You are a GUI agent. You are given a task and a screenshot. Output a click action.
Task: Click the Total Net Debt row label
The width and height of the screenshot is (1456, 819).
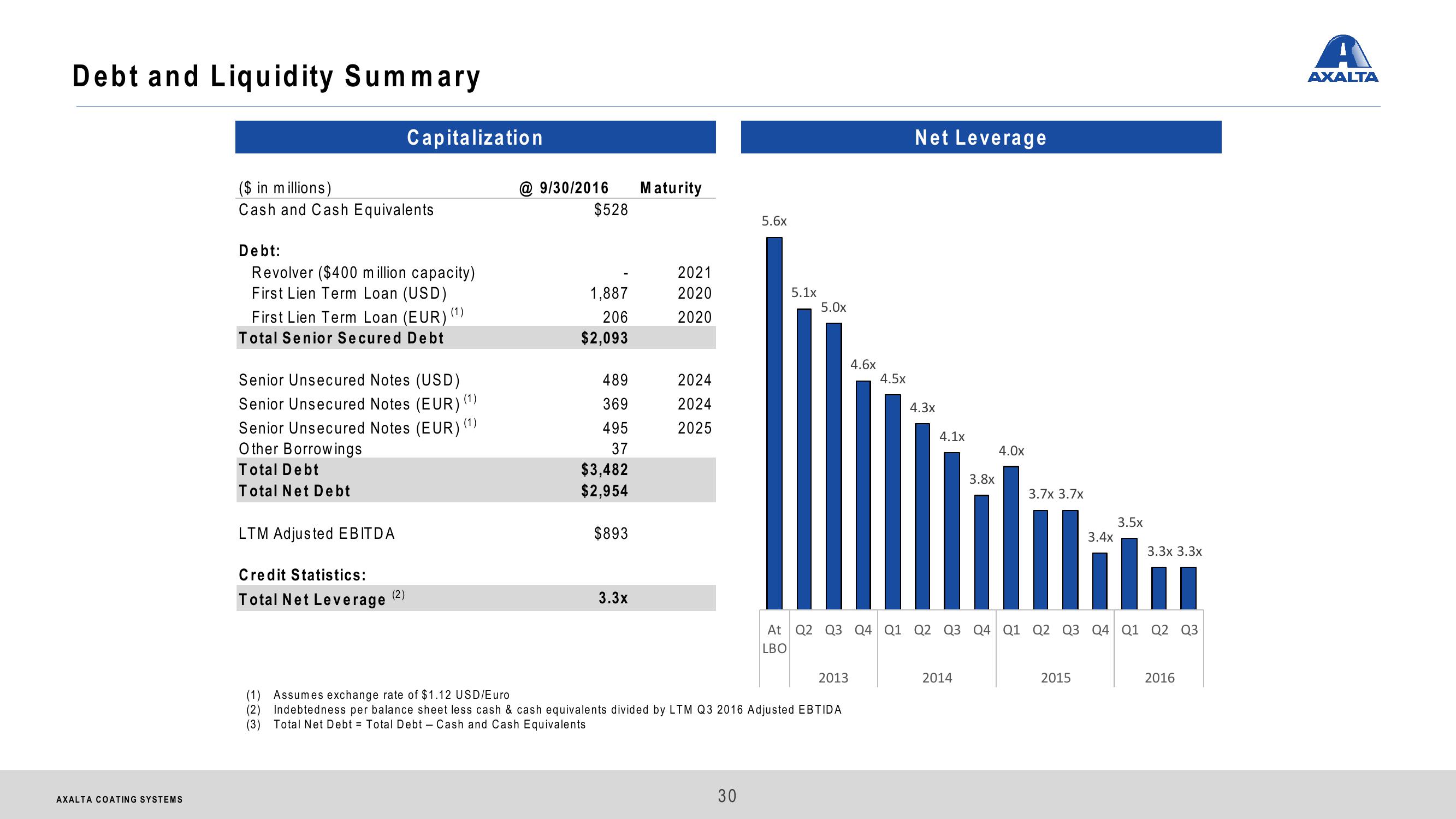pos(294,491)
